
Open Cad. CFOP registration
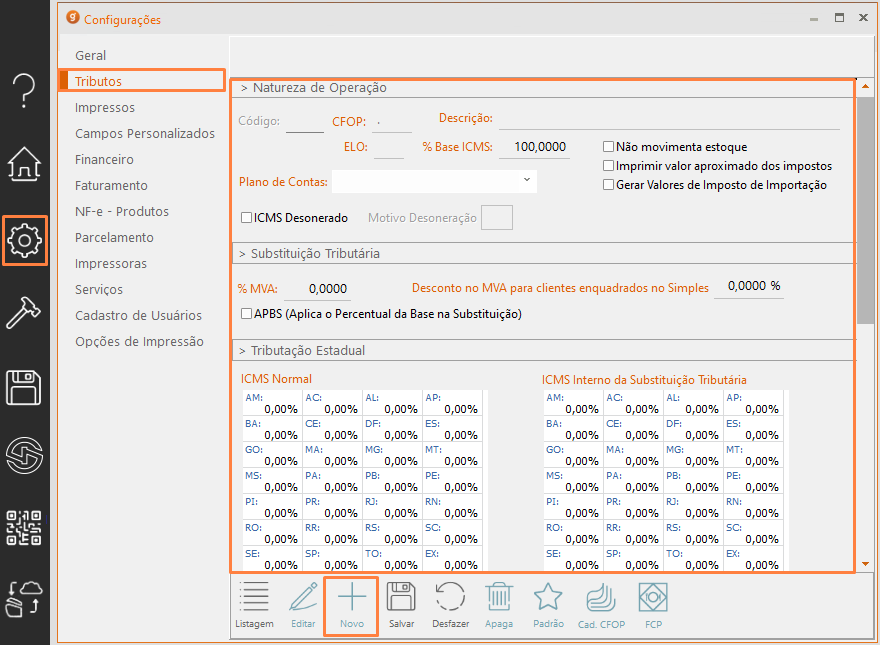coord(601,605)
